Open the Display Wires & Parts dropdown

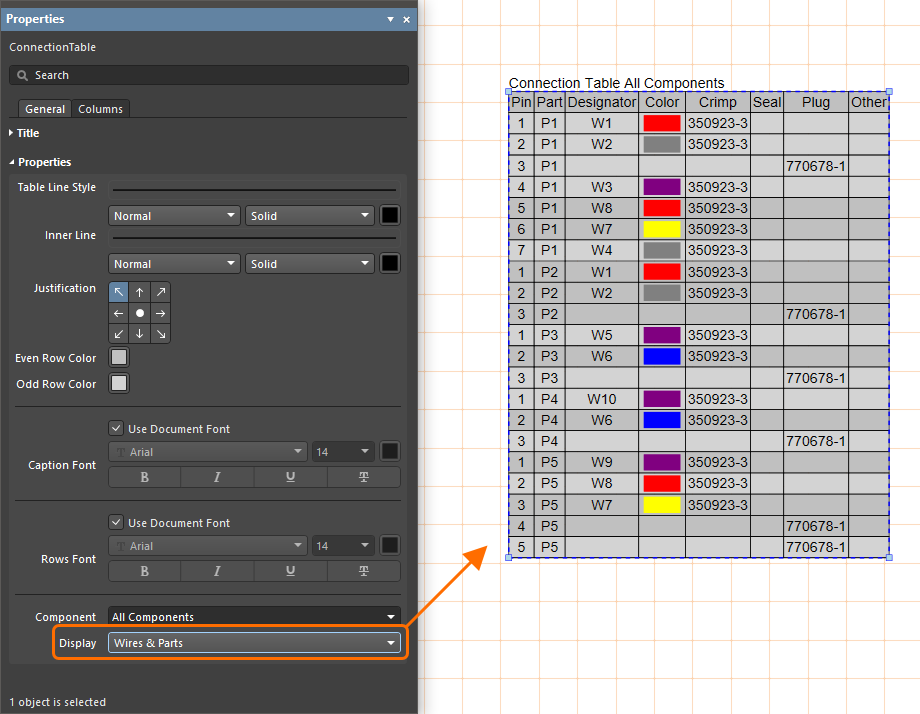pos(254,643)
